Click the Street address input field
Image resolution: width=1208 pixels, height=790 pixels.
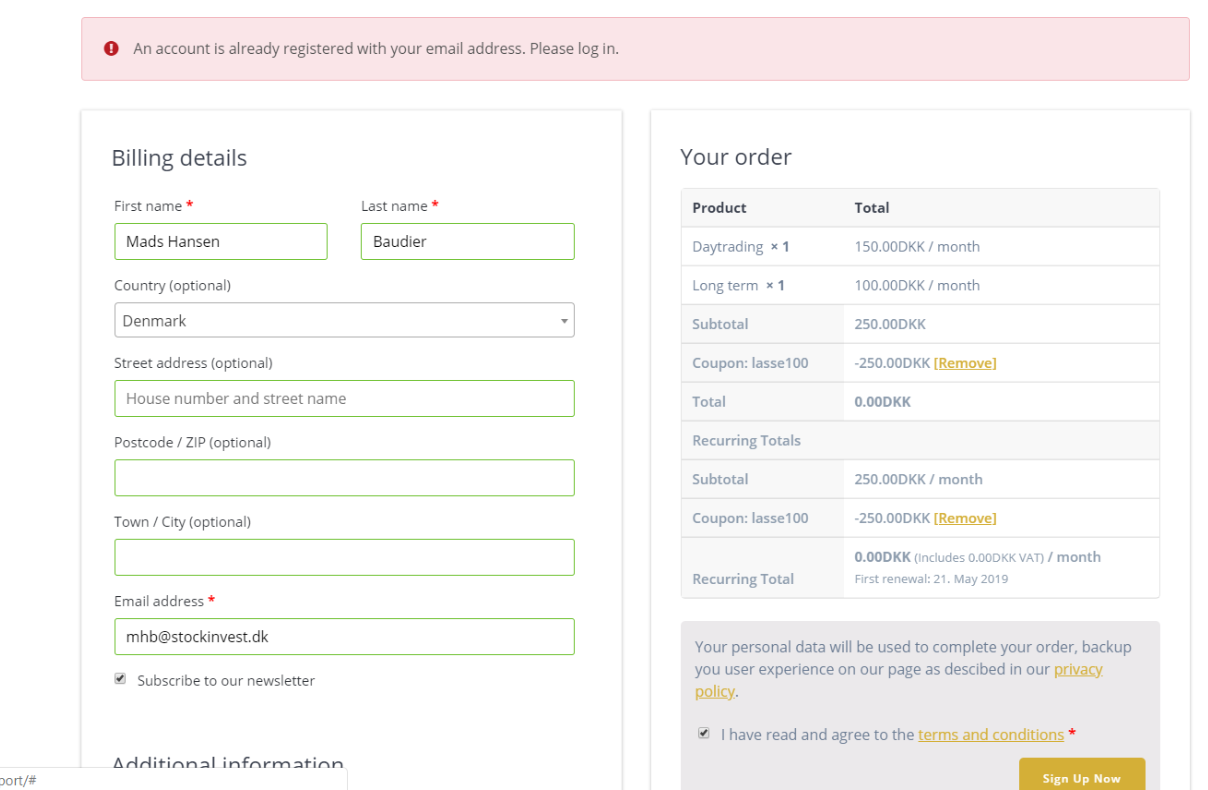click(344, 398)
